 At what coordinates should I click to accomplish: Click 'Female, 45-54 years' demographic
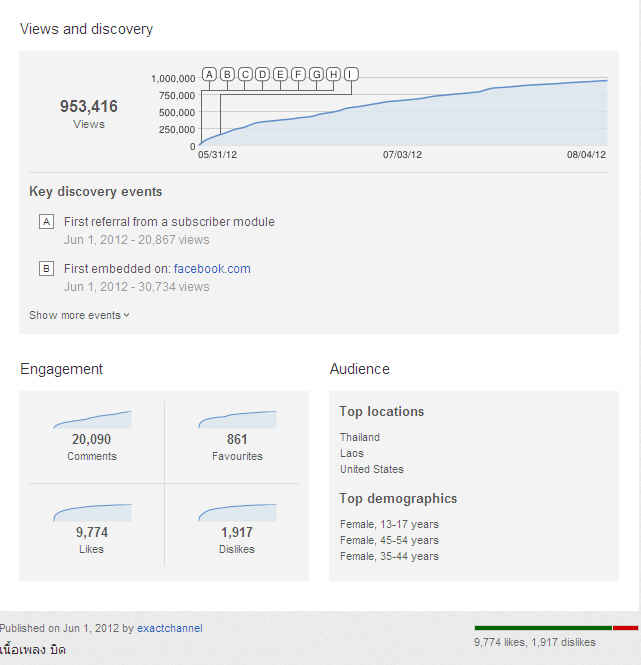[389, 540]
